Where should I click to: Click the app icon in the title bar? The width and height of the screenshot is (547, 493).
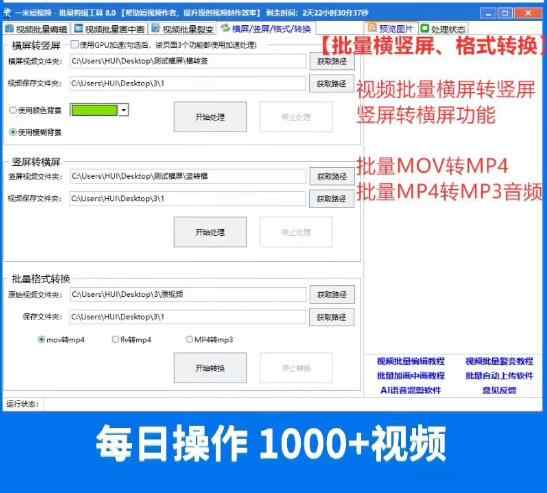pos(7,13)
